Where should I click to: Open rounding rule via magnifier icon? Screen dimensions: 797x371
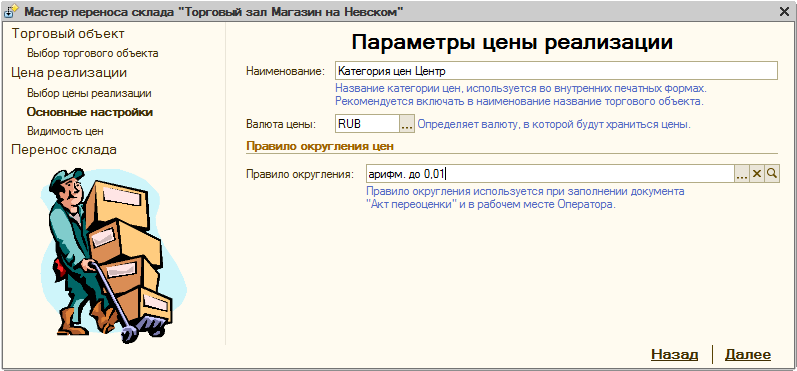(x=772, y=174)
